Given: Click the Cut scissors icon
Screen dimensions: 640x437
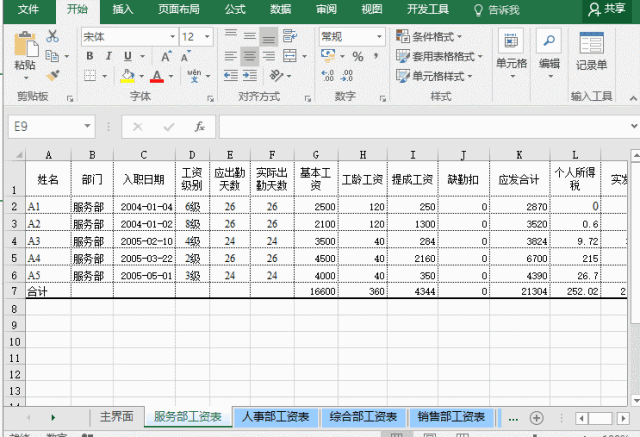Looking at the screenshot, I should click(52, 36).
